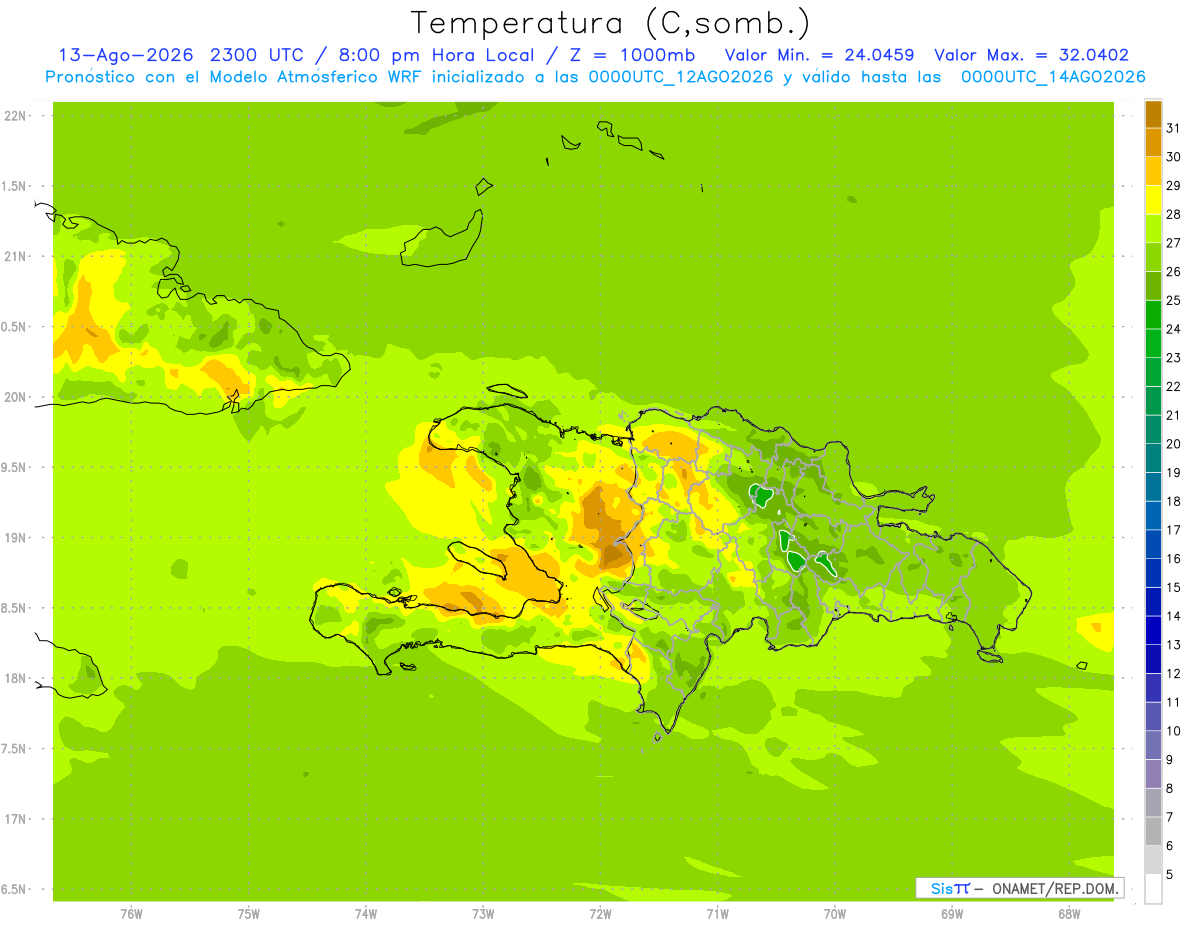
Task: Click the latitude label "22N"
Action: click(x=14, y=116)
